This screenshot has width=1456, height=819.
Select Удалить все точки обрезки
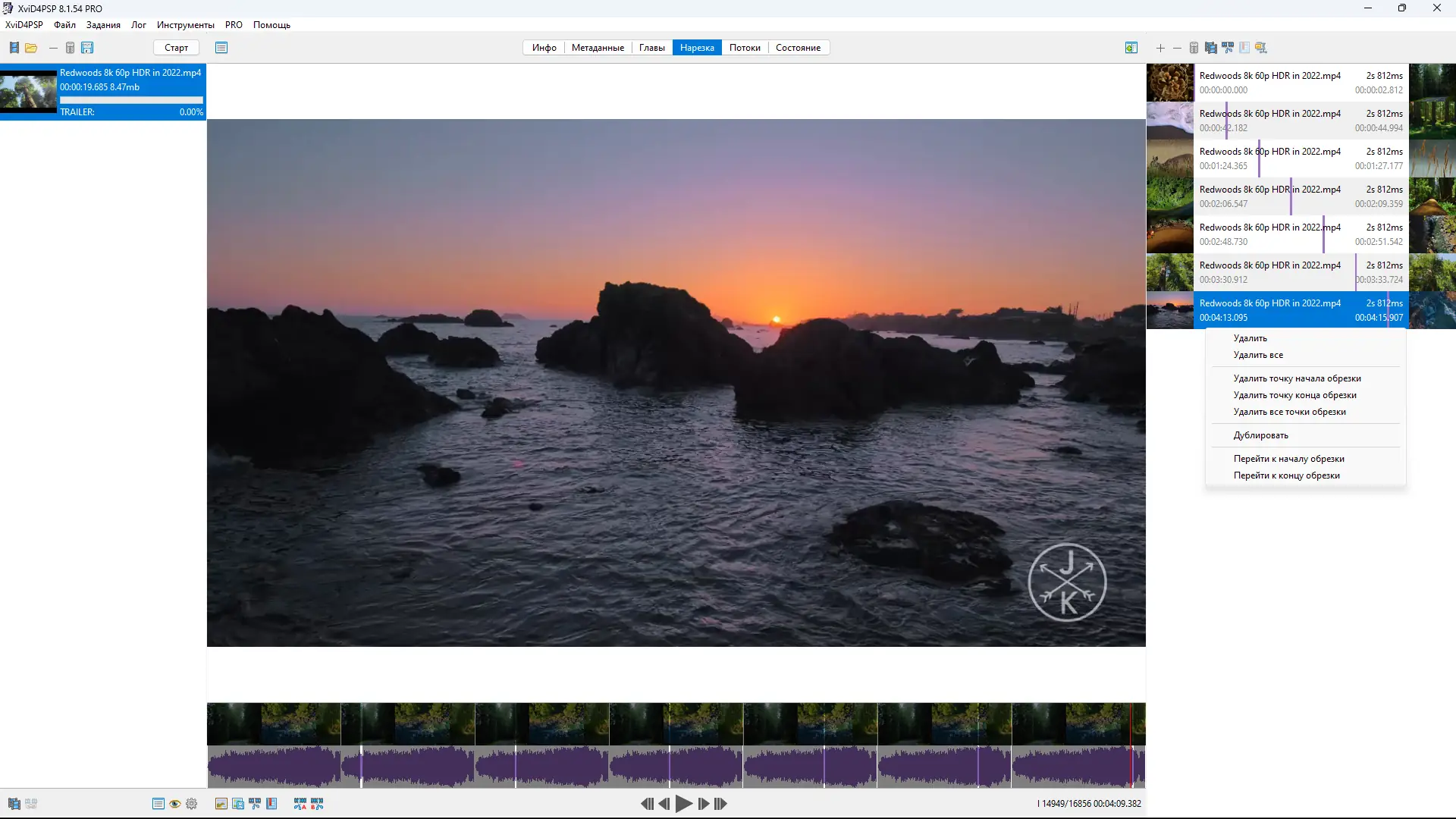tap(1288, 411)
